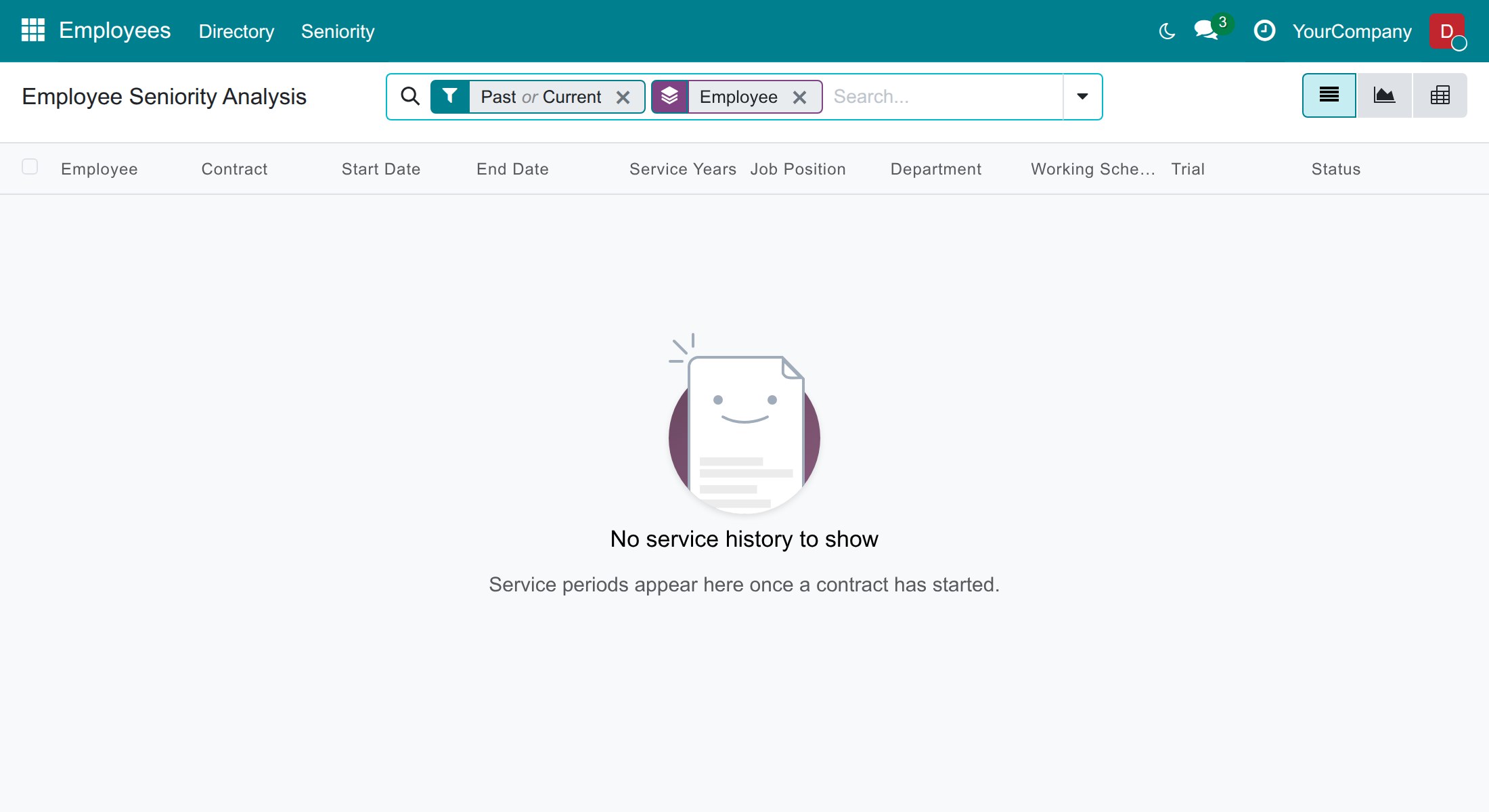Switch to pivot view
This screenshot has width=1489, height=812.
(x=1440, y=95)
